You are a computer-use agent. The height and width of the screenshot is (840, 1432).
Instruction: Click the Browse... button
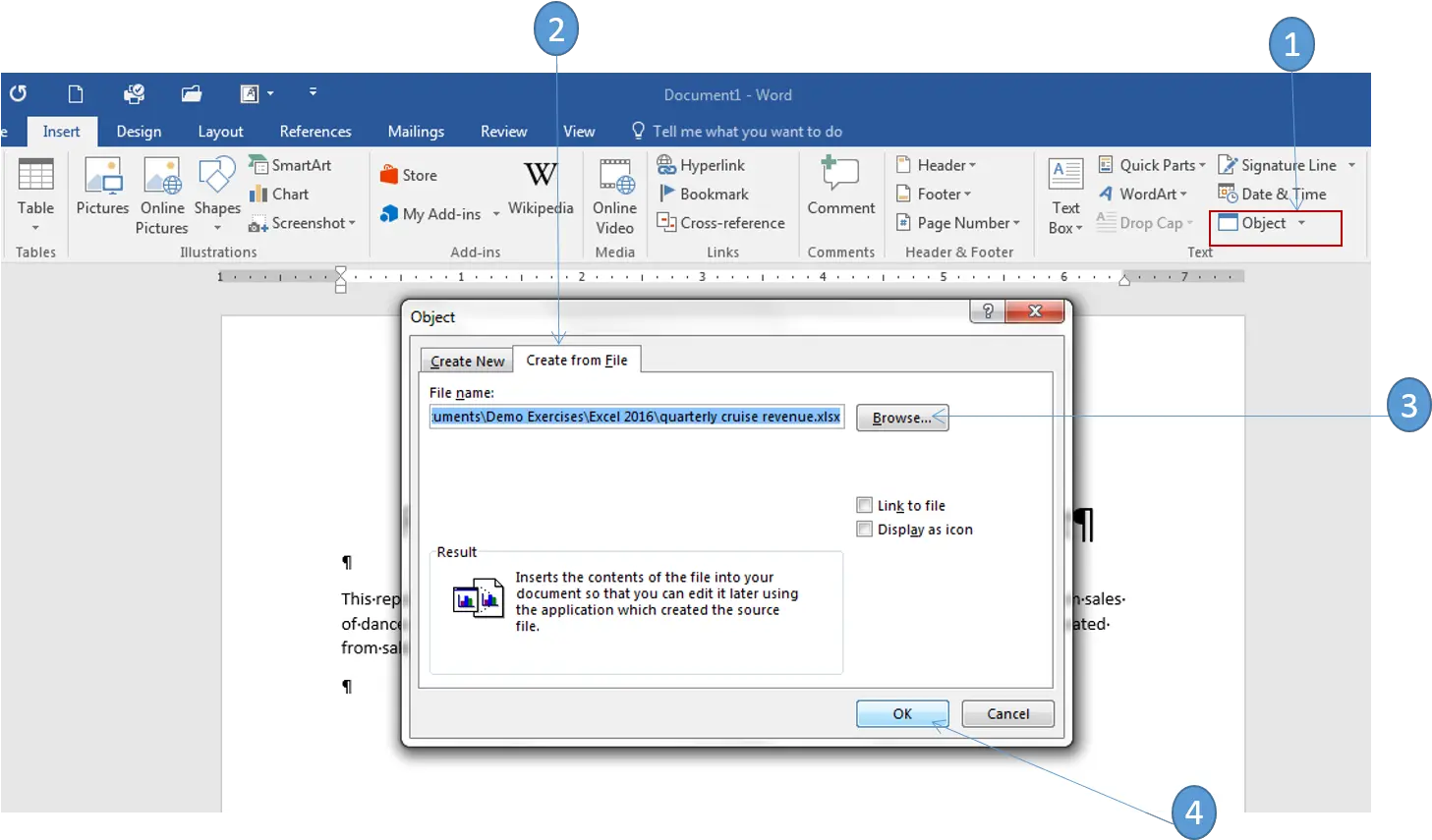pyautogui.click(x=902, y=418)
